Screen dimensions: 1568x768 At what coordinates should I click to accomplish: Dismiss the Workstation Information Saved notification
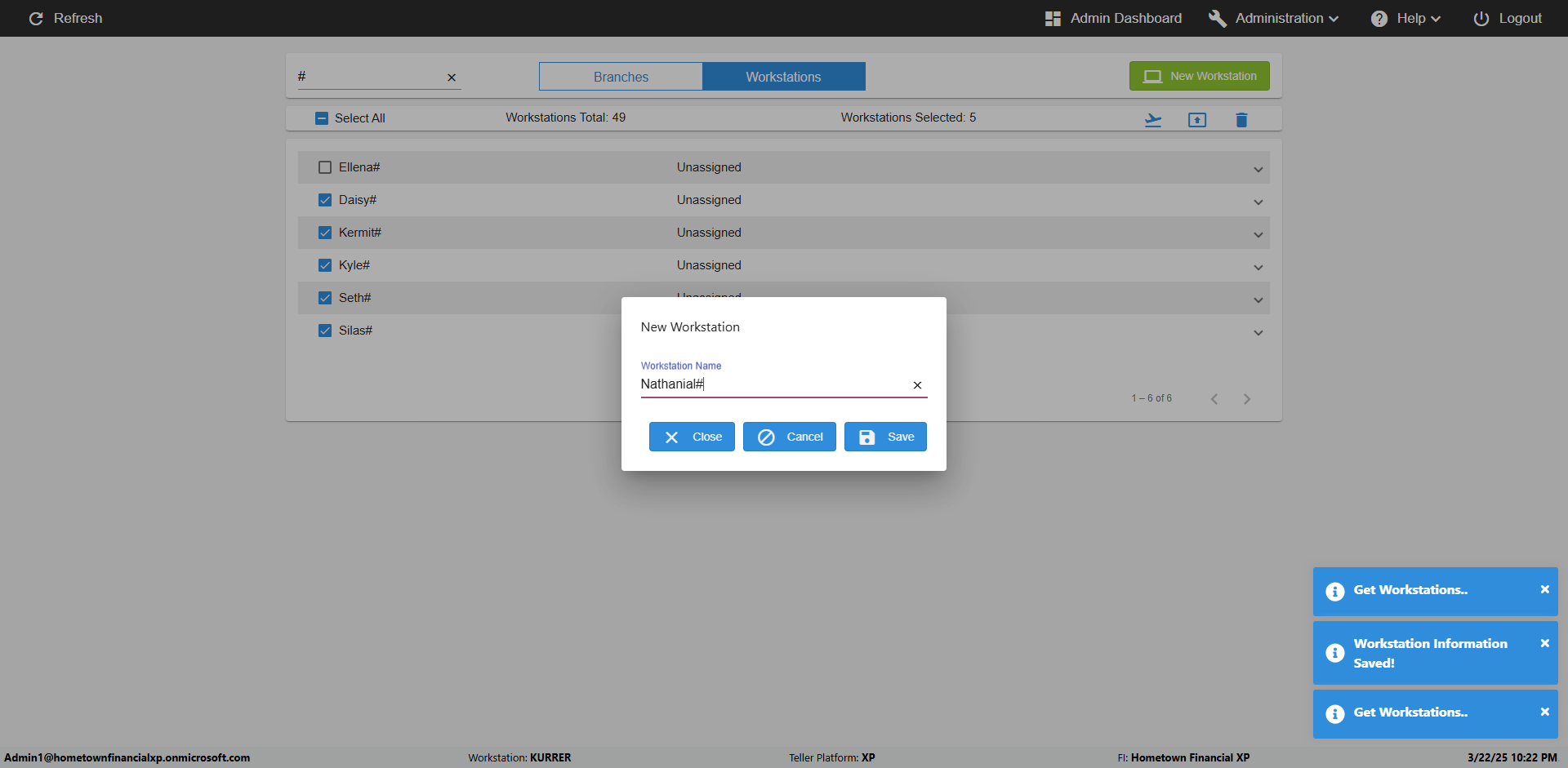[1544, 643]
